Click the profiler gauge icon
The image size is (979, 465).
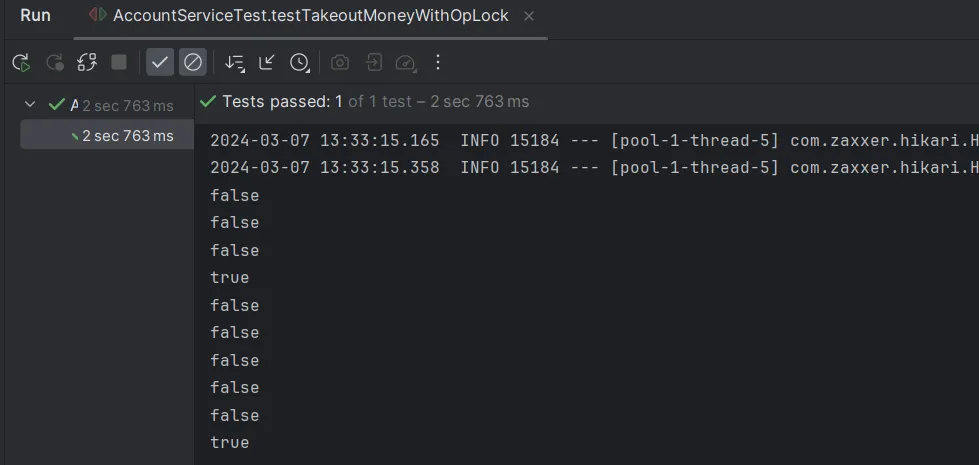(405, 62)
